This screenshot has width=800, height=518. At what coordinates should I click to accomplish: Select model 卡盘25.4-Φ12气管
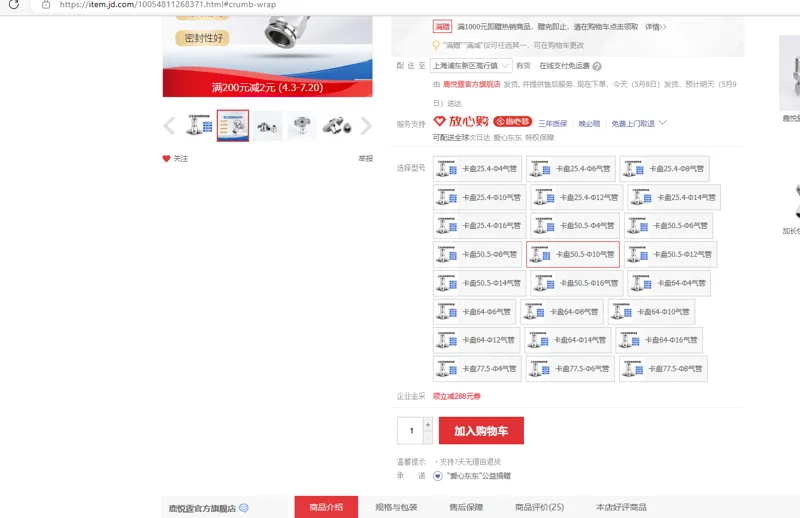[x=577, y=198]
